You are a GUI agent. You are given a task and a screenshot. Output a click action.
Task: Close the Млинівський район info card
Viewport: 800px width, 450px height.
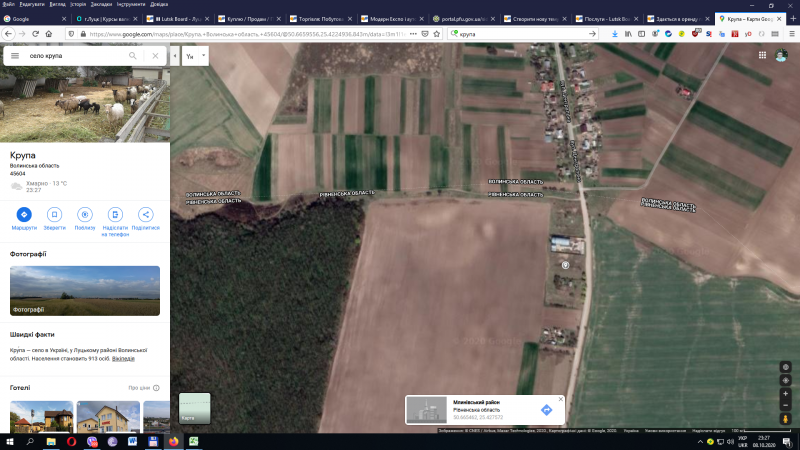(560, 399)
